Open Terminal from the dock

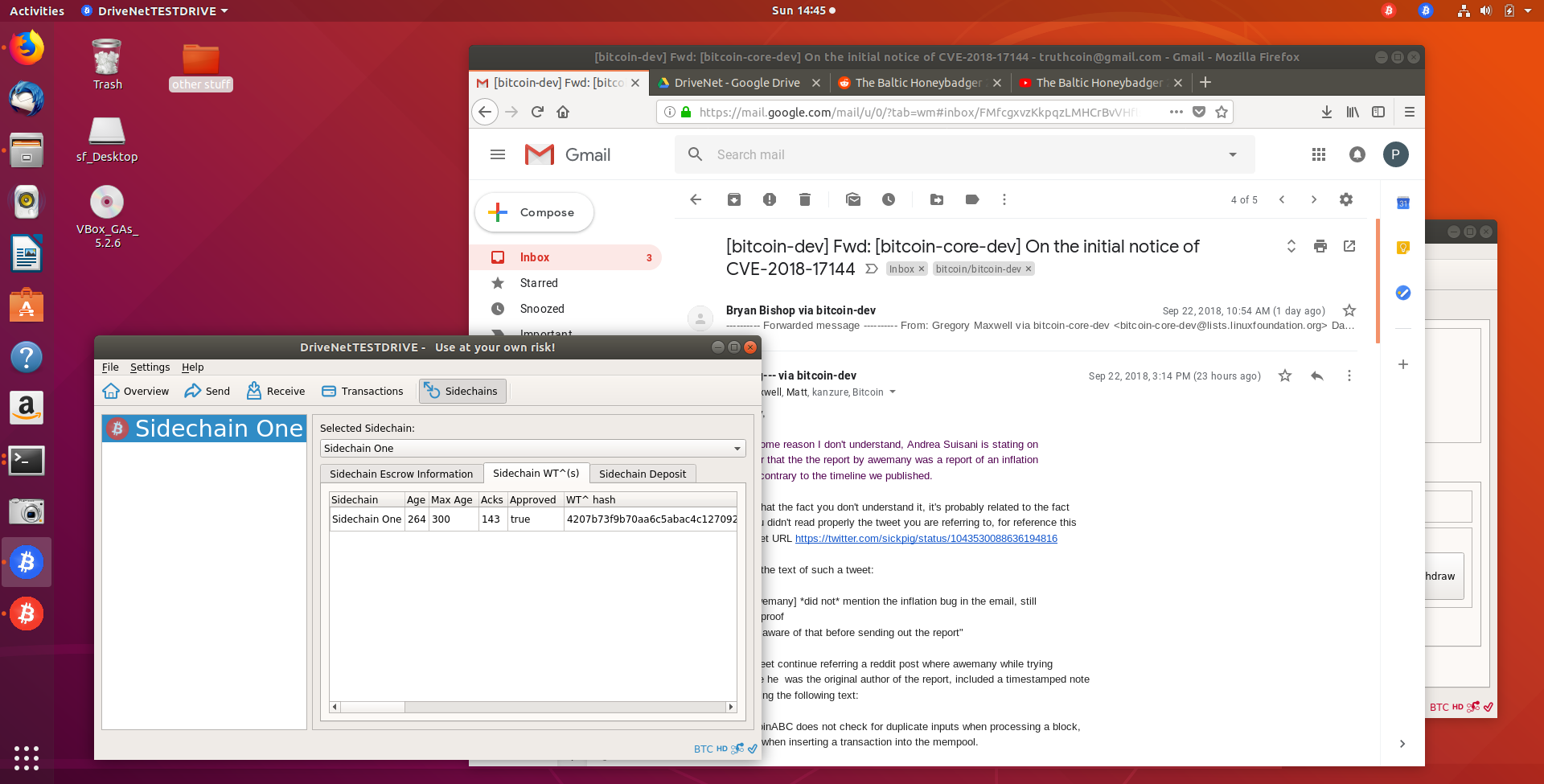pyautogui.click(x=27, y=460)
